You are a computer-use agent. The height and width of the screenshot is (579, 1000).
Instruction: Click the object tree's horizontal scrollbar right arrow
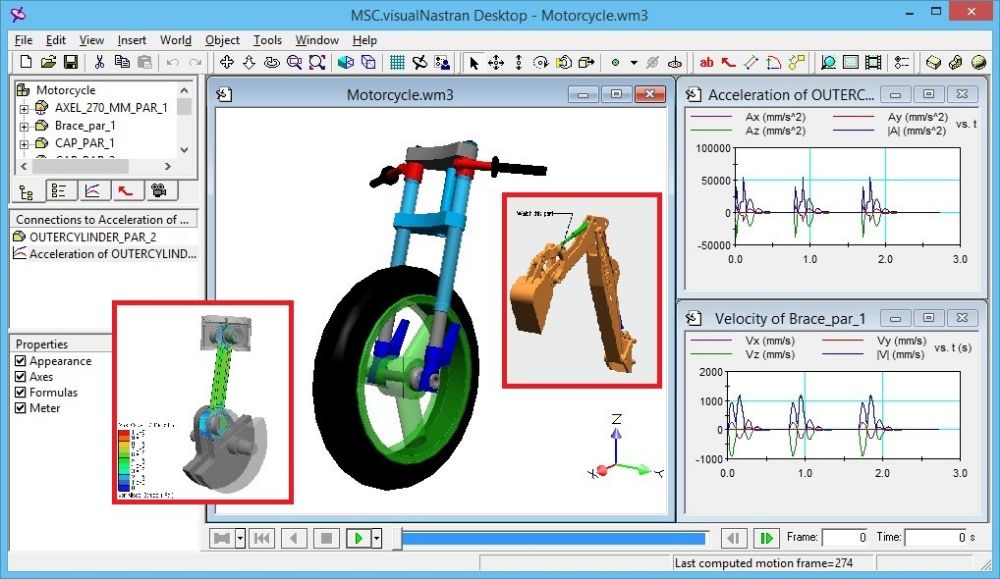pos(168,166)
